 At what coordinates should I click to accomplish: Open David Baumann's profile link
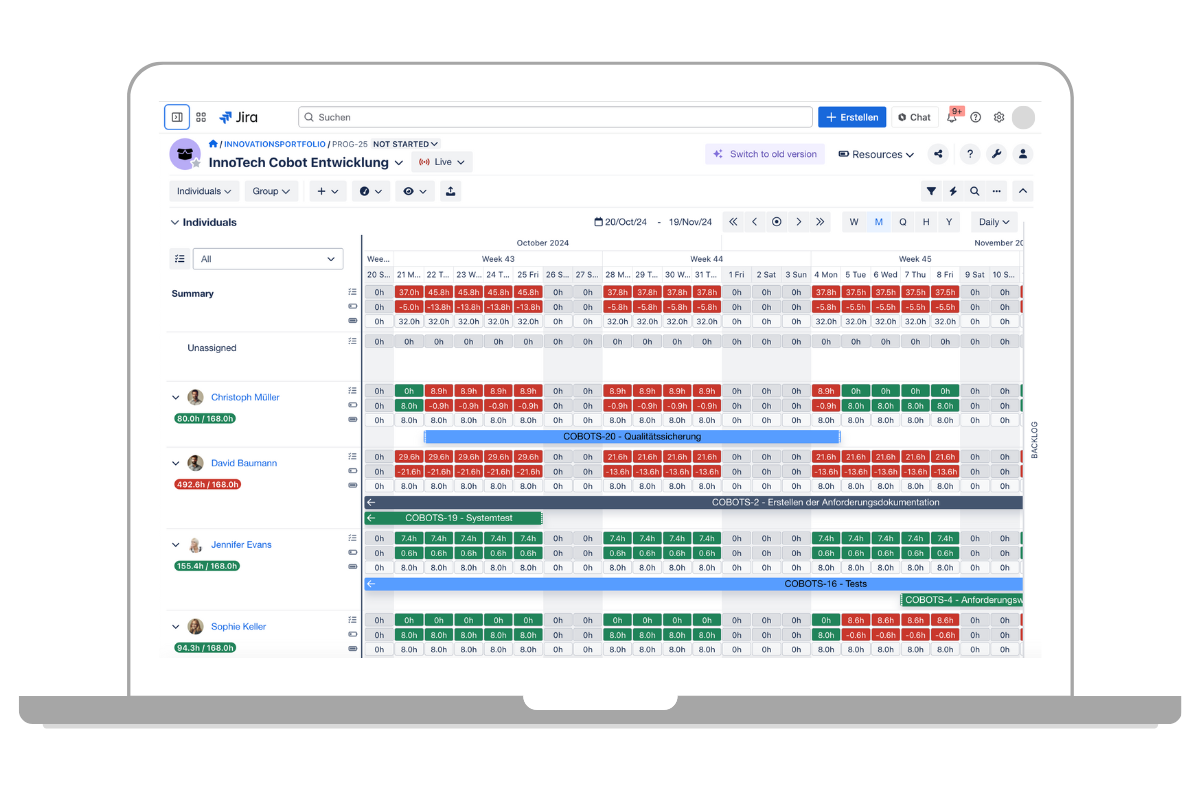[x=244, y=463]
